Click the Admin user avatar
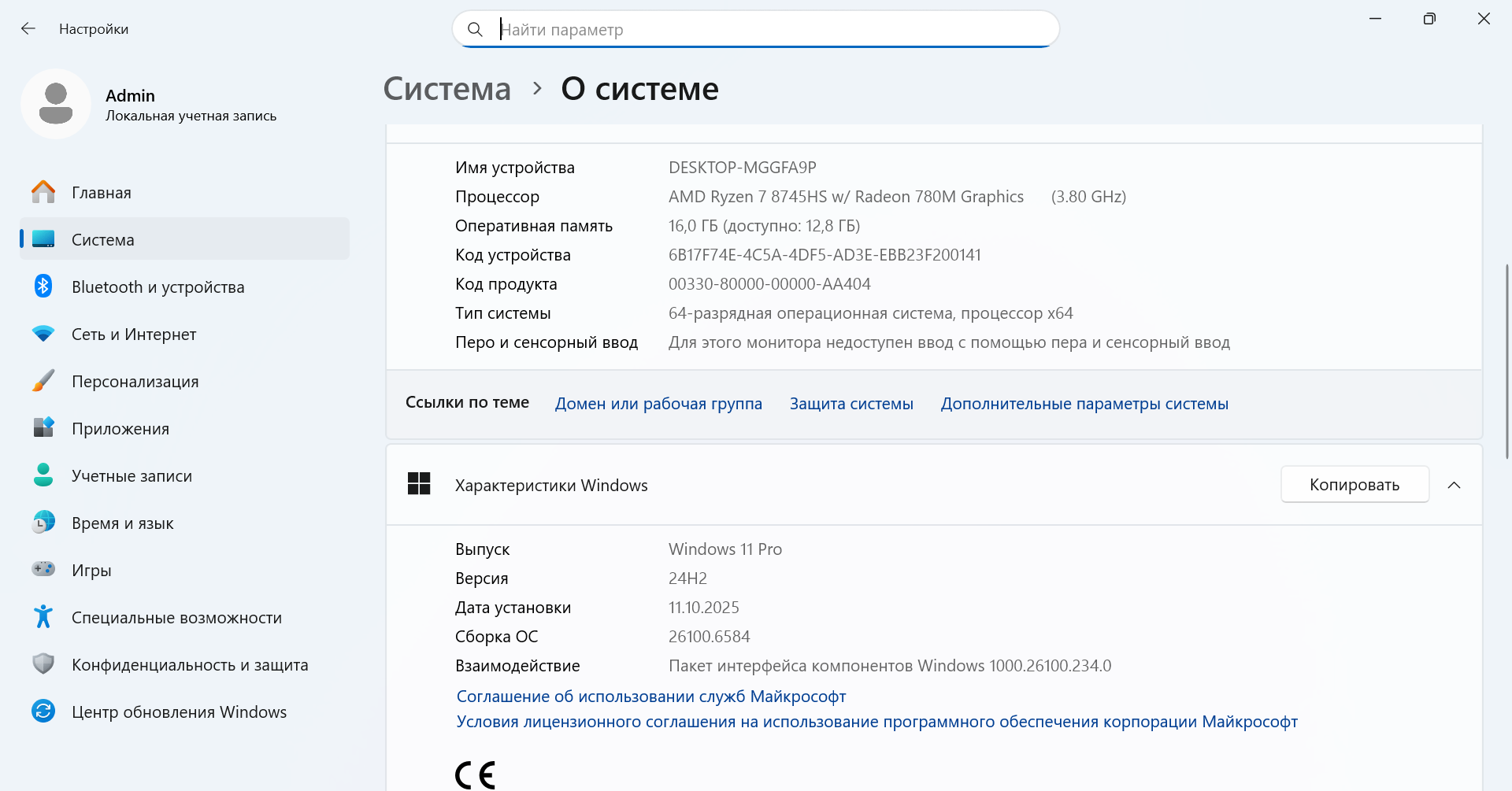The height and width of the screenshot is (791, 1512). 56,104
